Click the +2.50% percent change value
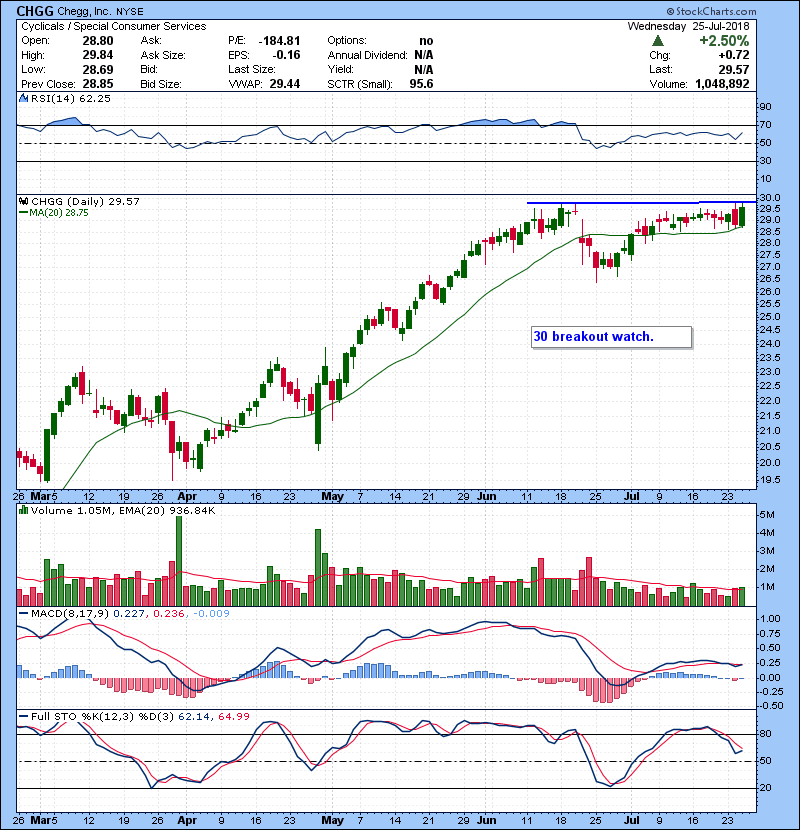This screenshot has height=830, width=800. pos(724,41)
